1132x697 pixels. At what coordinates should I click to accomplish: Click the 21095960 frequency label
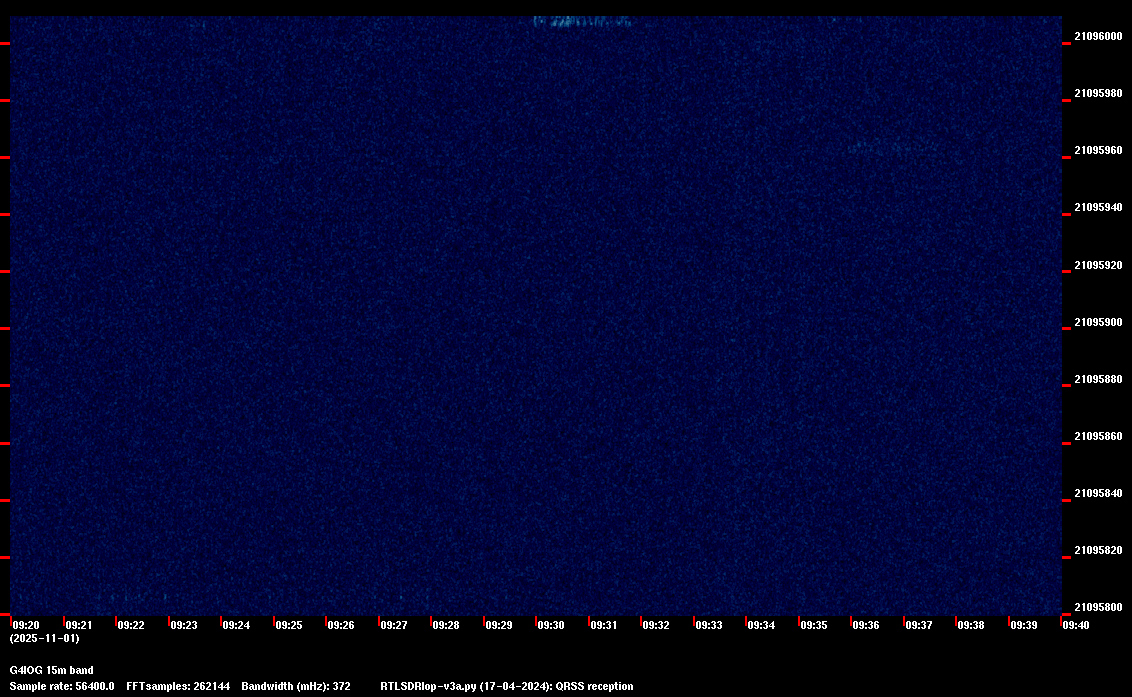point(1098,150)
